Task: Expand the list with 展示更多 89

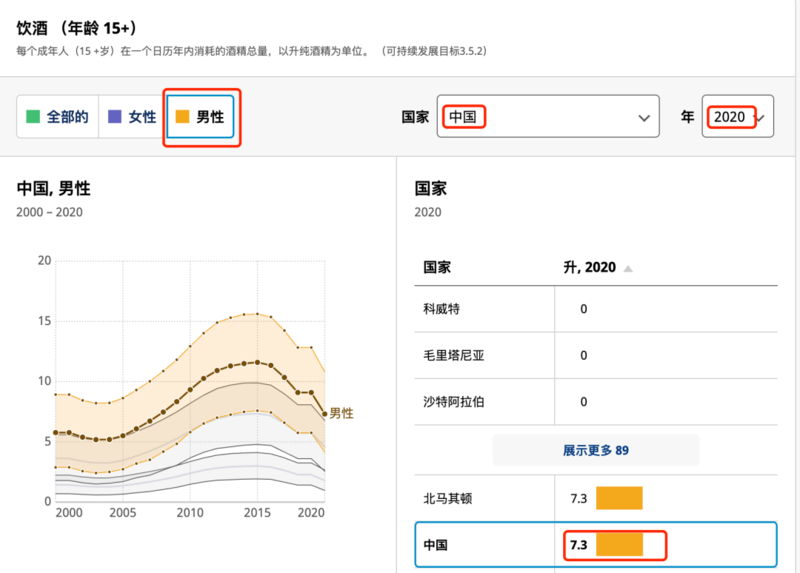Action: click(x=595, y=450)
